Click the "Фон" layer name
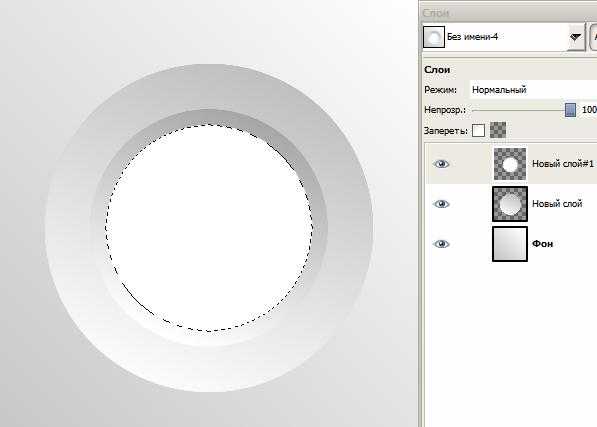 [542, 244]
